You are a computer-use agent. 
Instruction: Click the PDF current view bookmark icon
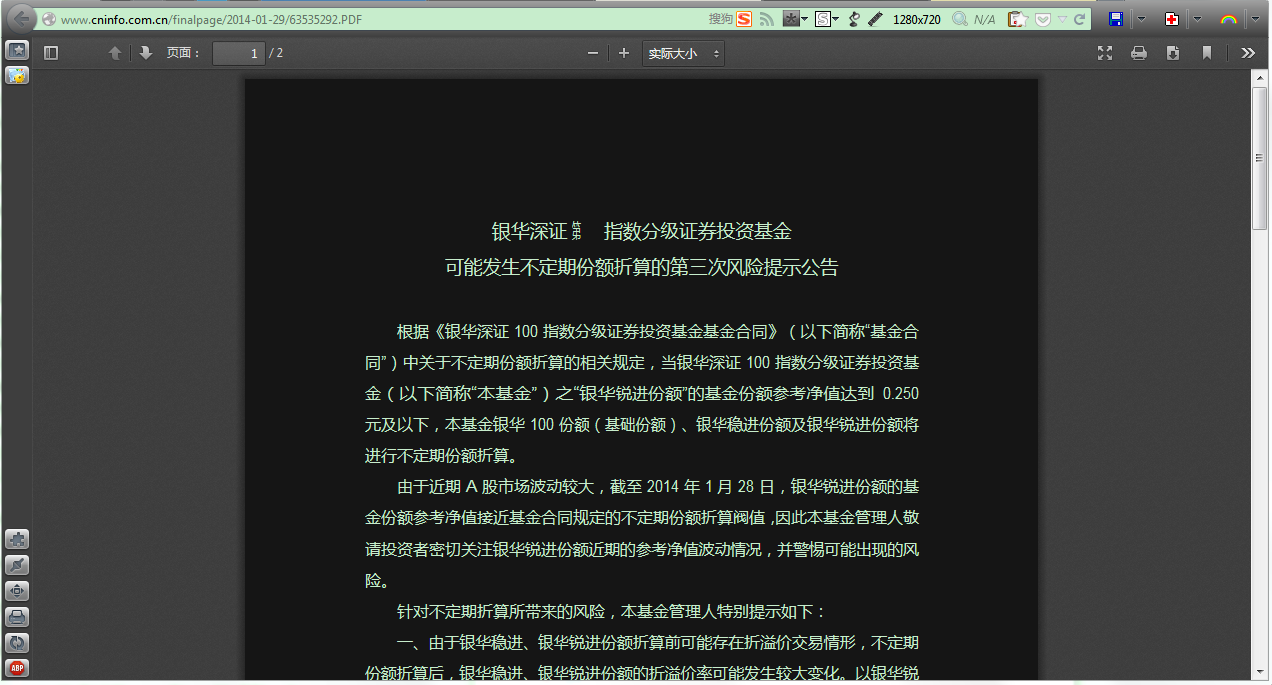[1207, 53]
